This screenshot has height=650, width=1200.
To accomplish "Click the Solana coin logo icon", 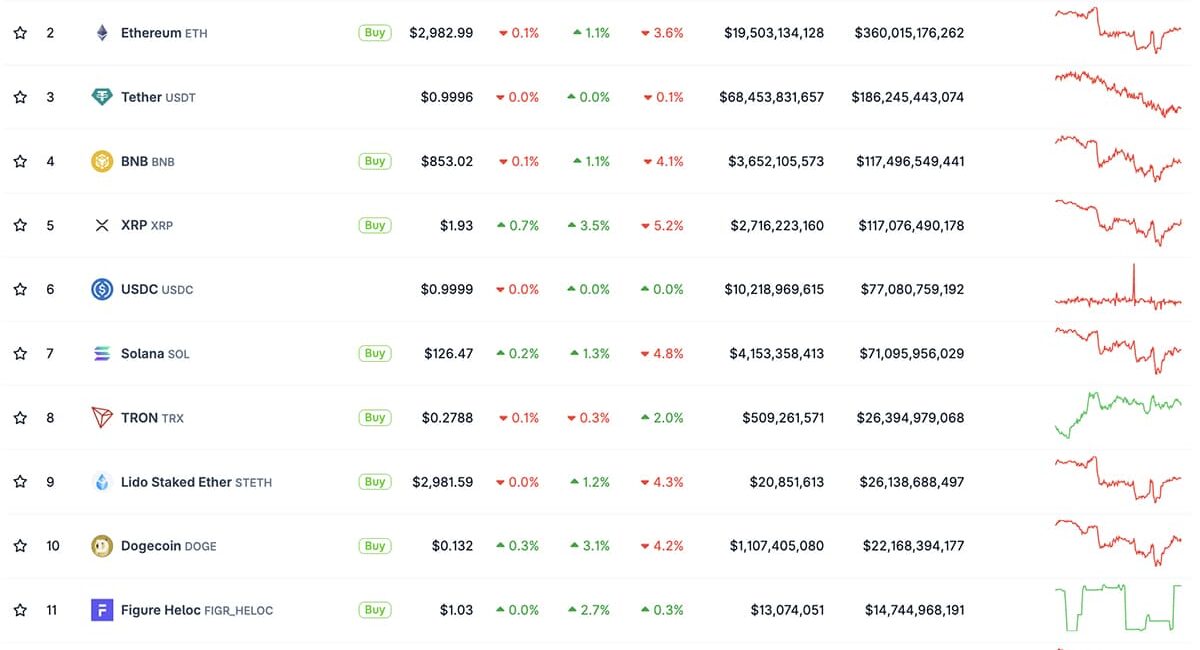I will pos(101,353).
